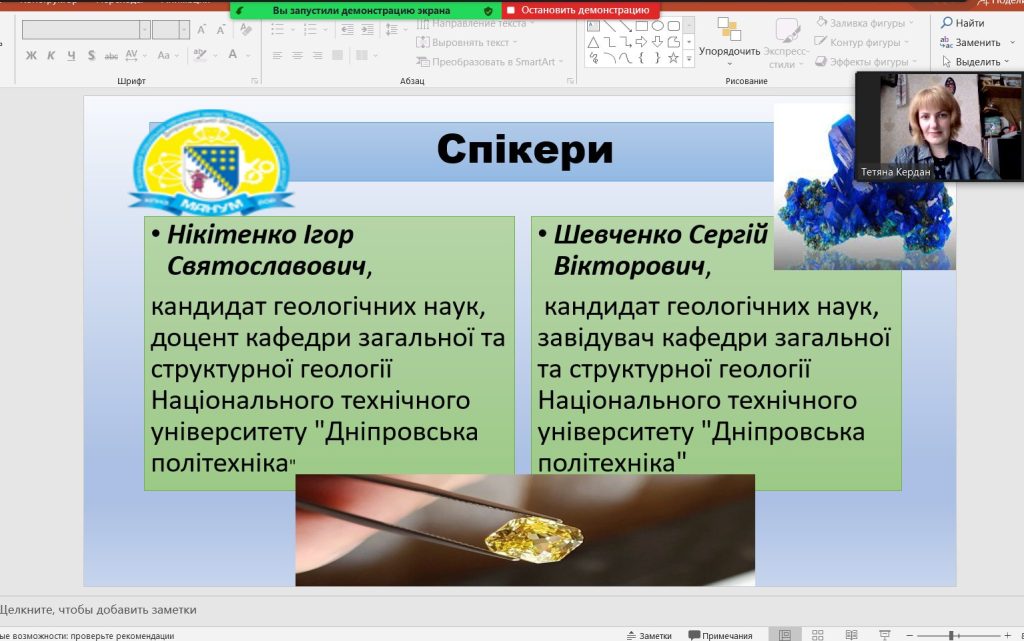Click green screen-sharing status bar
This screenshot has width=1024, height=641.
[x=366, y=10]
